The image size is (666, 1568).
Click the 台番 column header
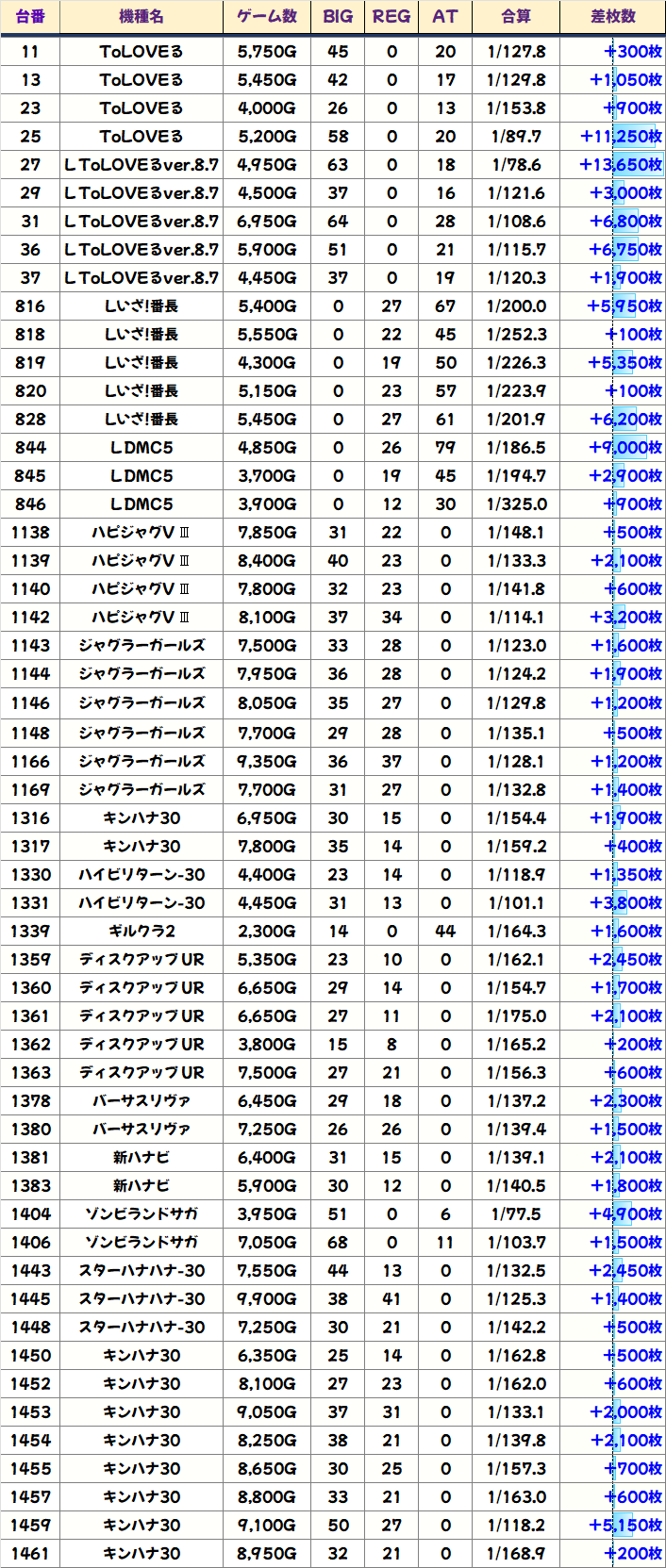30,17
